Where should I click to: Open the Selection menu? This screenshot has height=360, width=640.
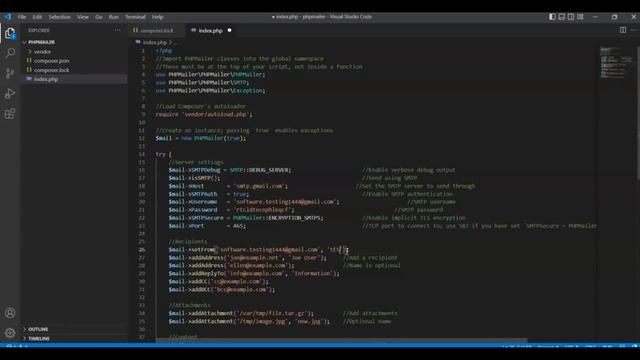pos(60,17)
